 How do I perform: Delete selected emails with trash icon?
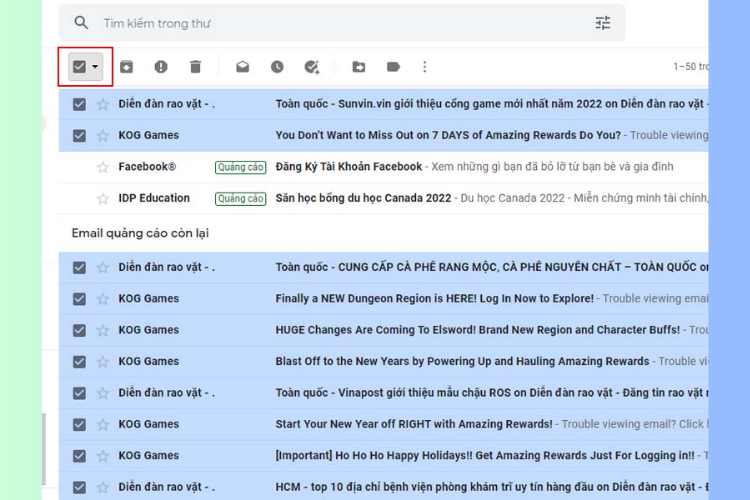point(195,67)
